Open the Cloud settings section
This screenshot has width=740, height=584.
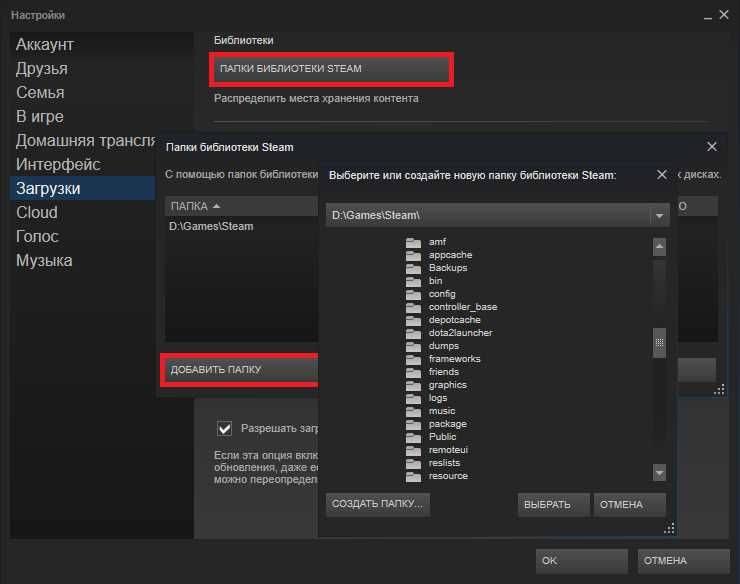[37, 212]
